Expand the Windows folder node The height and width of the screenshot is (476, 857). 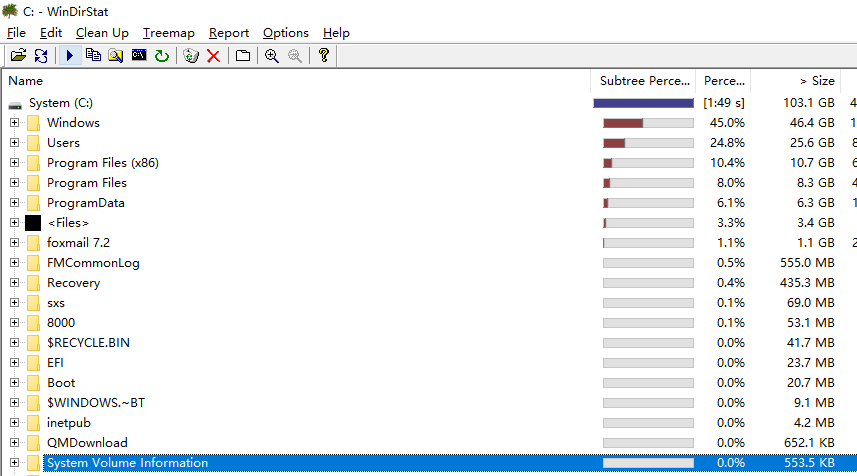tap(15, 122)
